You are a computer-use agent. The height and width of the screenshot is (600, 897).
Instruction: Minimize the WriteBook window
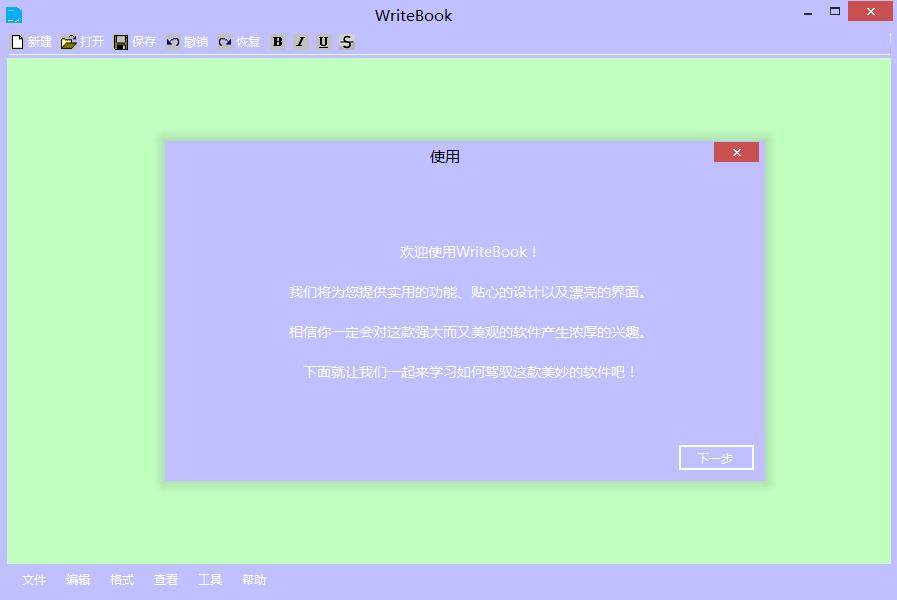(810, 12)
